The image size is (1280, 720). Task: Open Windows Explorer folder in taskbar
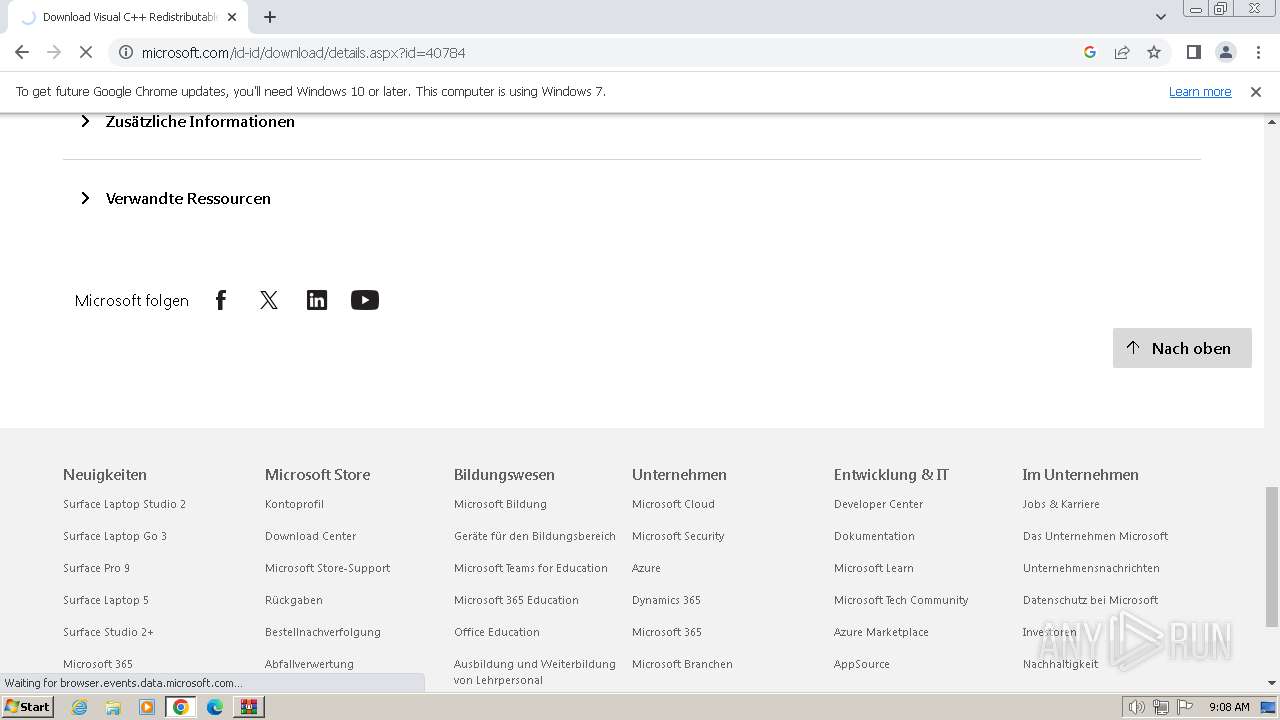pyautogui.click(x=113, y=707)
